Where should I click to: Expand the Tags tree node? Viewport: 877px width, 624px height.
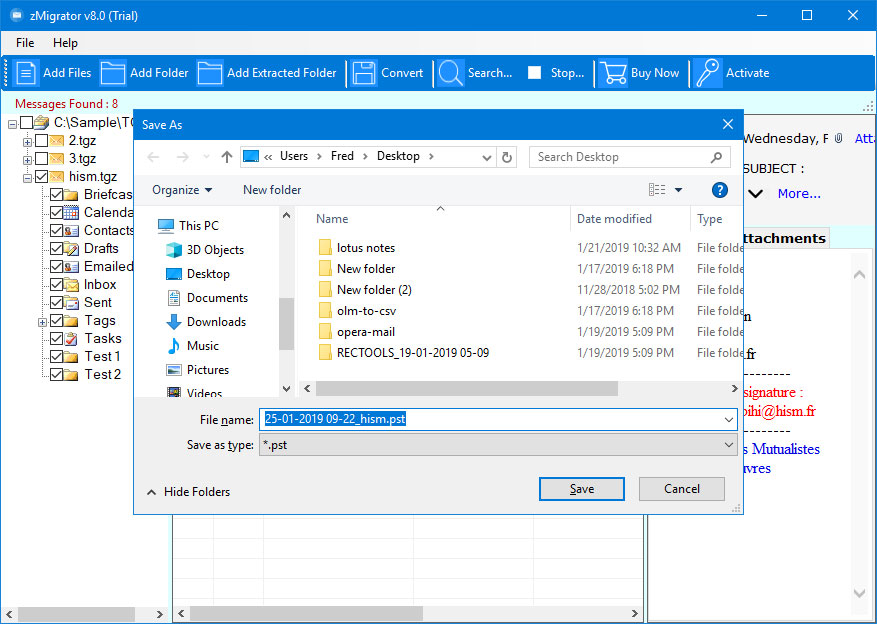click(x=42, y=323)
